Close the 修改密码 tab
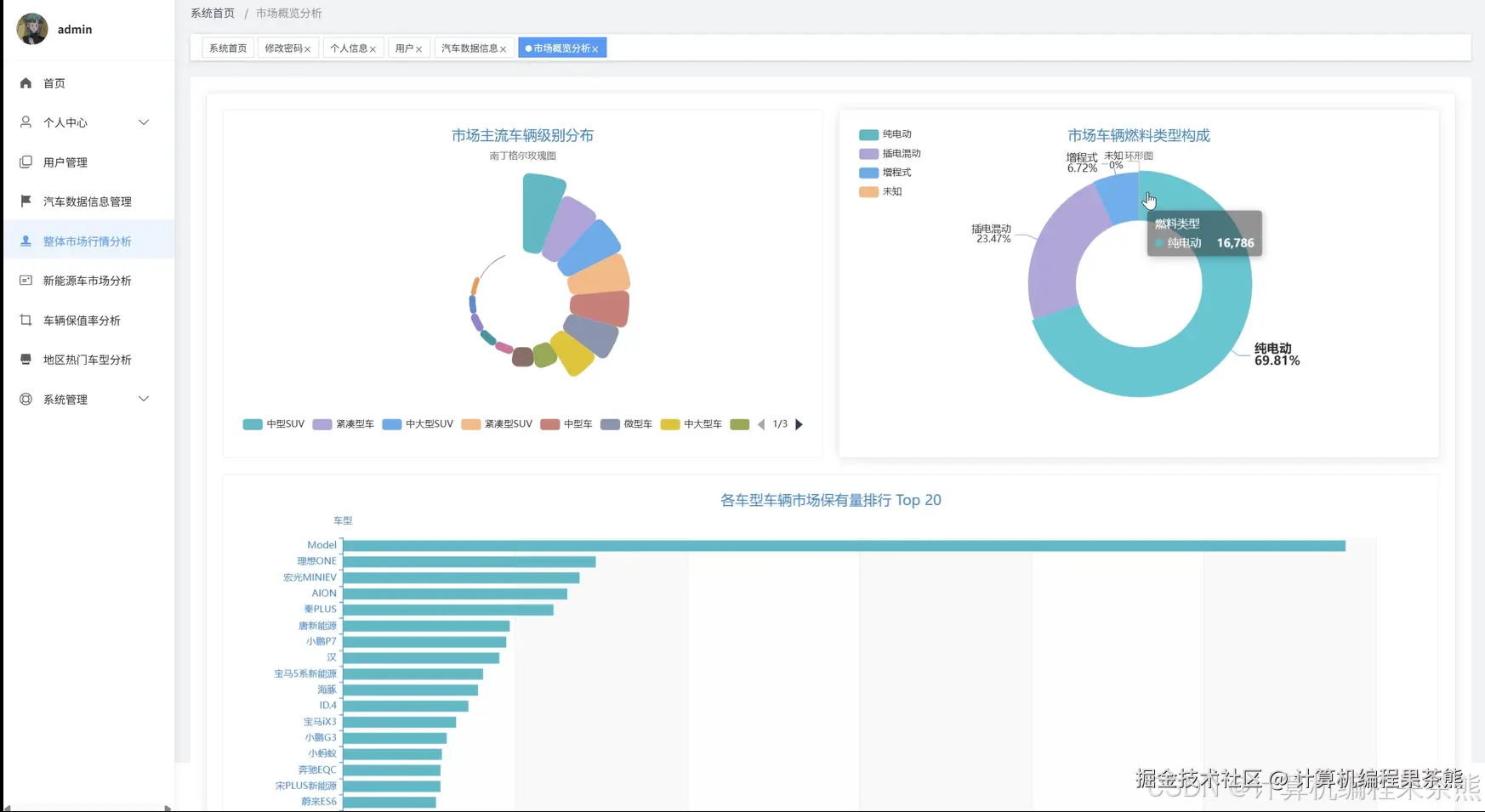 coord(307,49)
